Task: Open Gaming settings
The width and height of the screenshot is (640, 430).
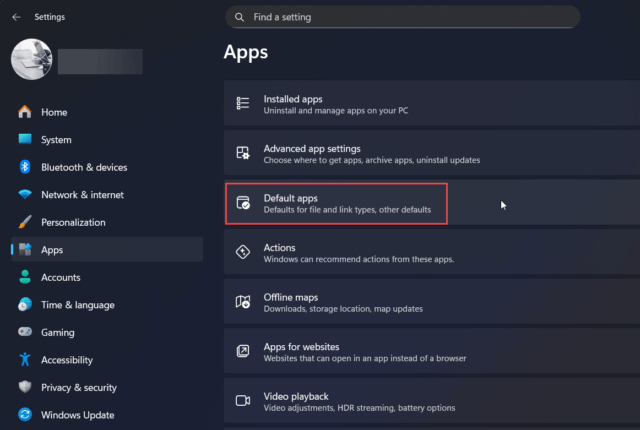Action: click(x=107, y=332)
